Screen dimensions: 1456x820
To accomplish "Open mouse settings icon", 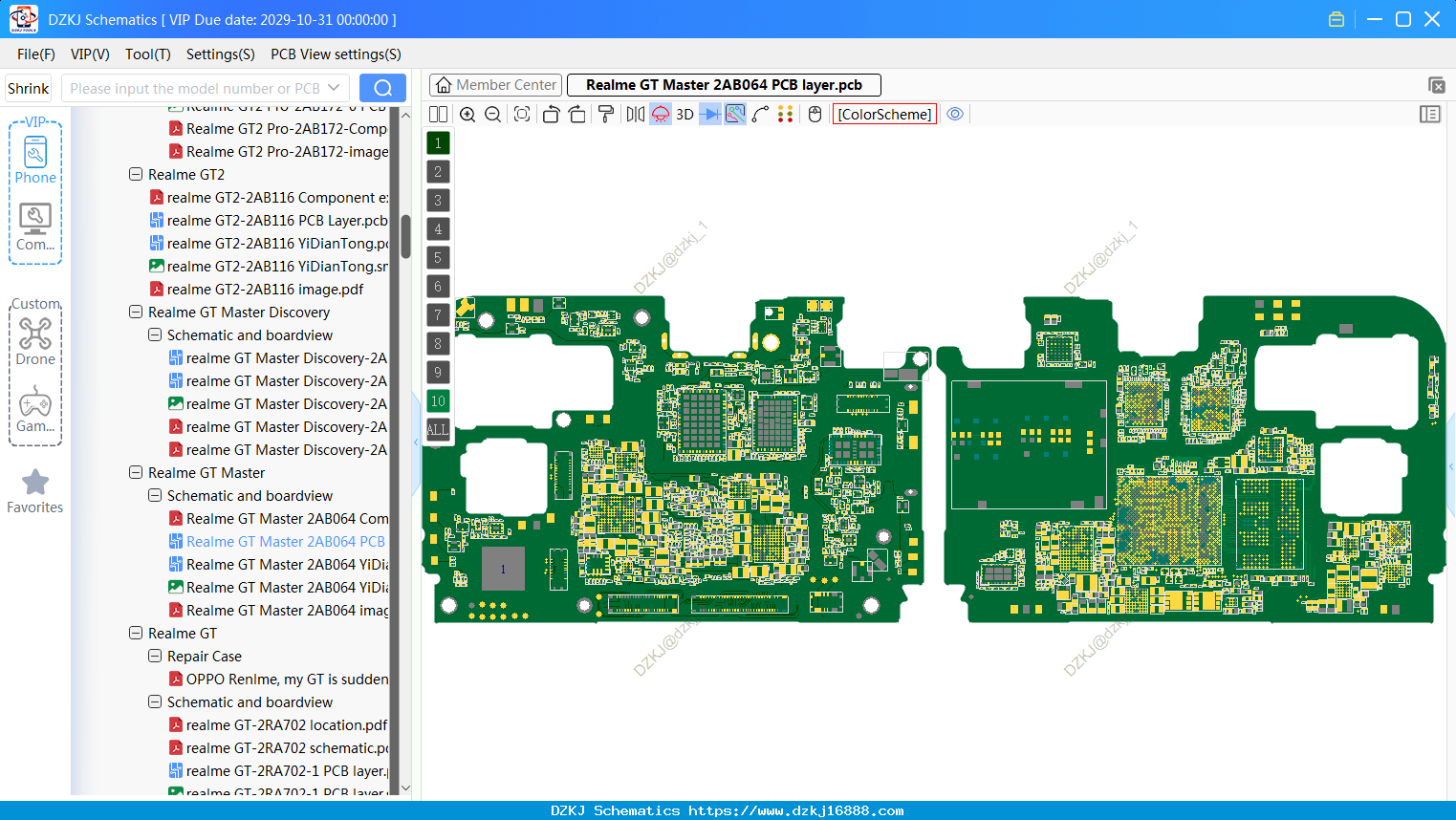I will click(x=815, y=114).
